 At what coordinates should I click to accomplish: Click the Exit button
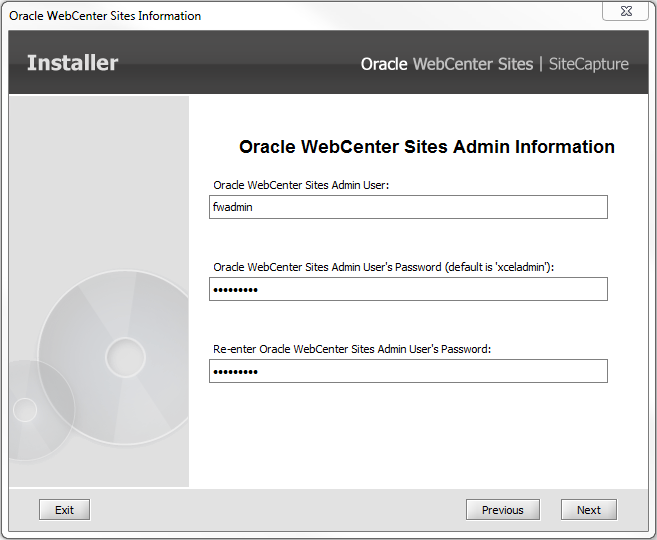64,509
